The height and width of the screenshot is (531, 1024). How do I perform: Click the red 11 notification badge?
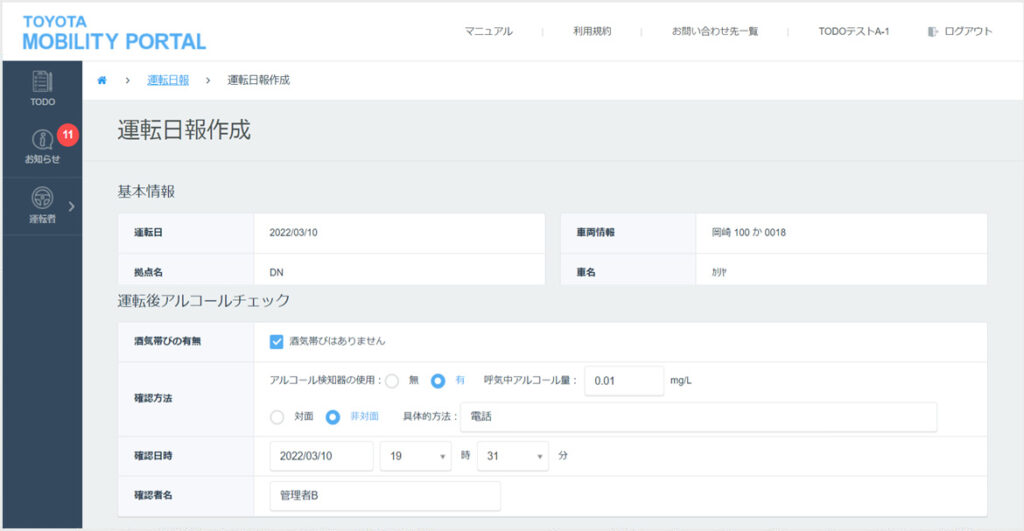tap(68, 133)
